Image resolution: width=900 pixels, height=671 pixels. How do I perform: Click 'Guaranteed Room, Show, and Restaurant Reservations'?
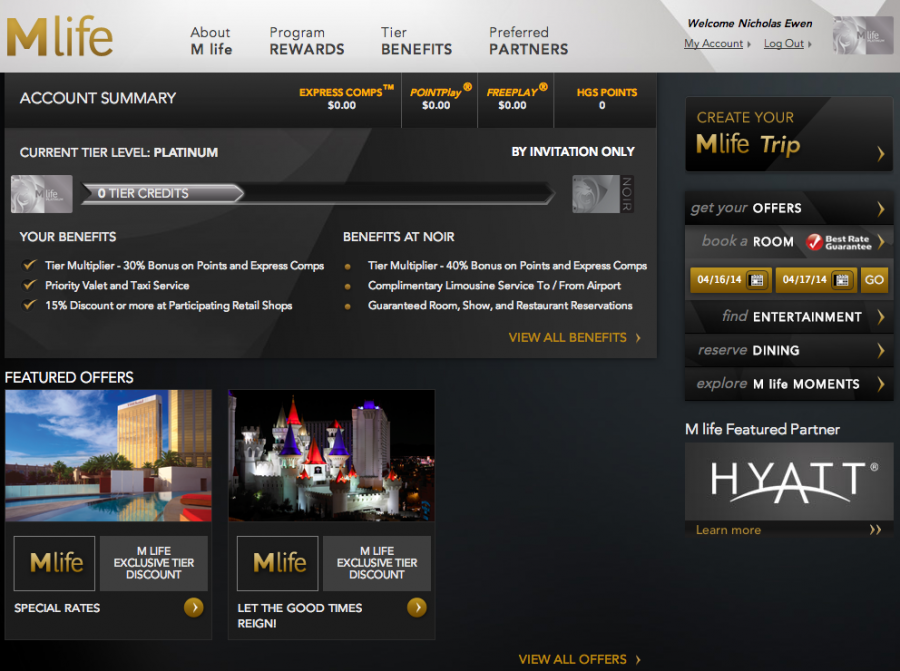(500, 306)
